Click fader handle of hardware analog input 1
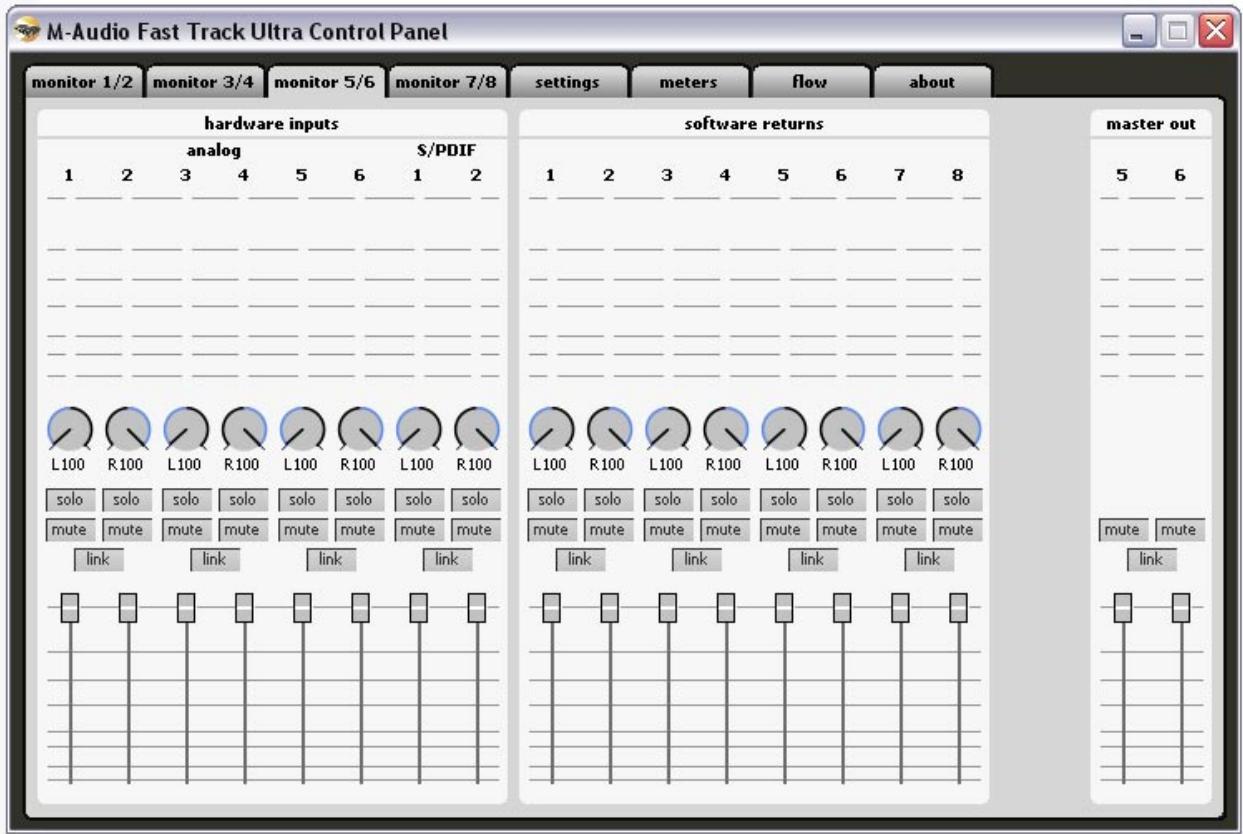The height and width of the screenshot is (834, 1243). coord(70,607)
